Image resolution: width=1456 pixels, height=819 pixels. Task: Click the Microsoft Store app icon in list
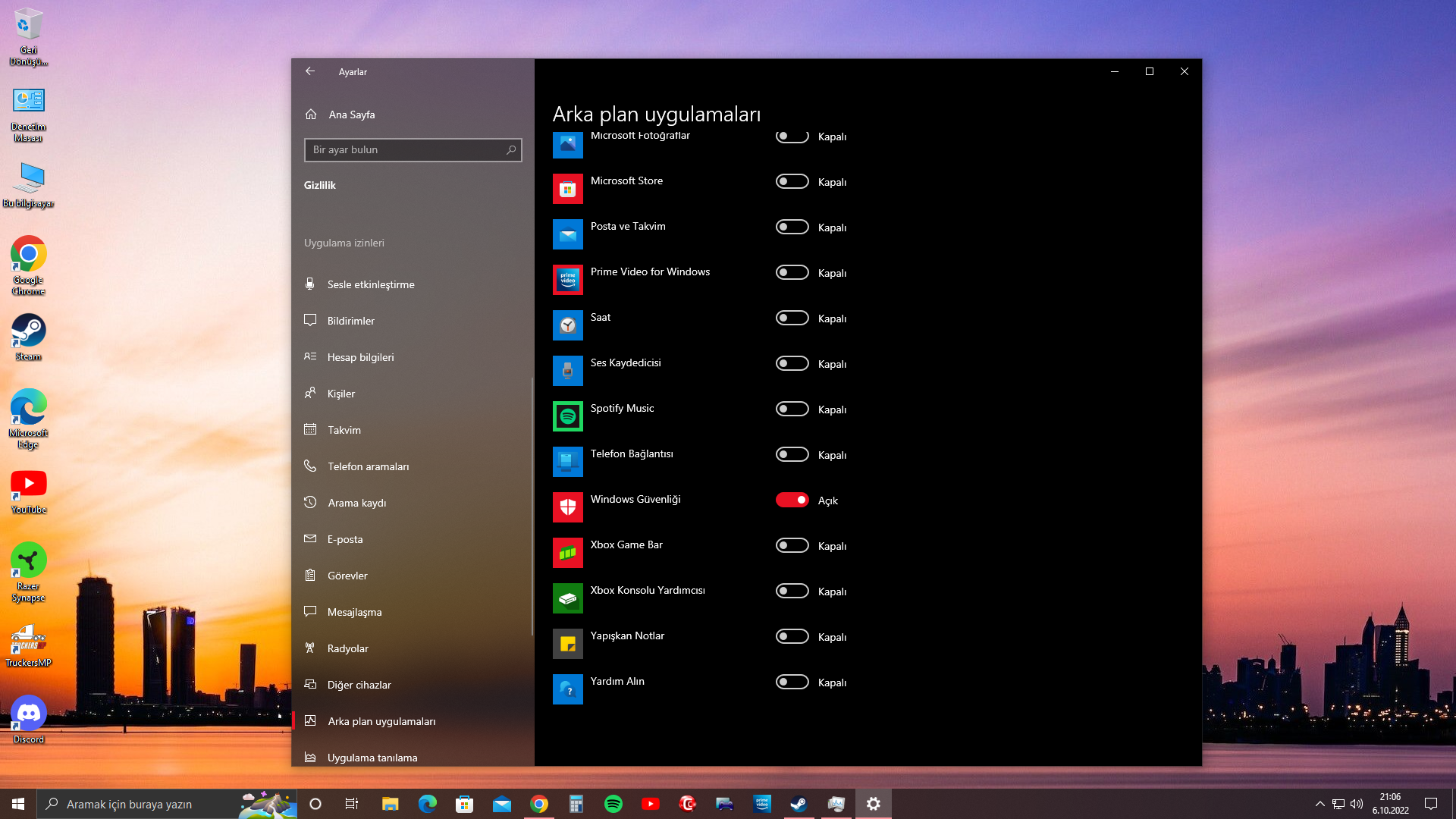567,189
